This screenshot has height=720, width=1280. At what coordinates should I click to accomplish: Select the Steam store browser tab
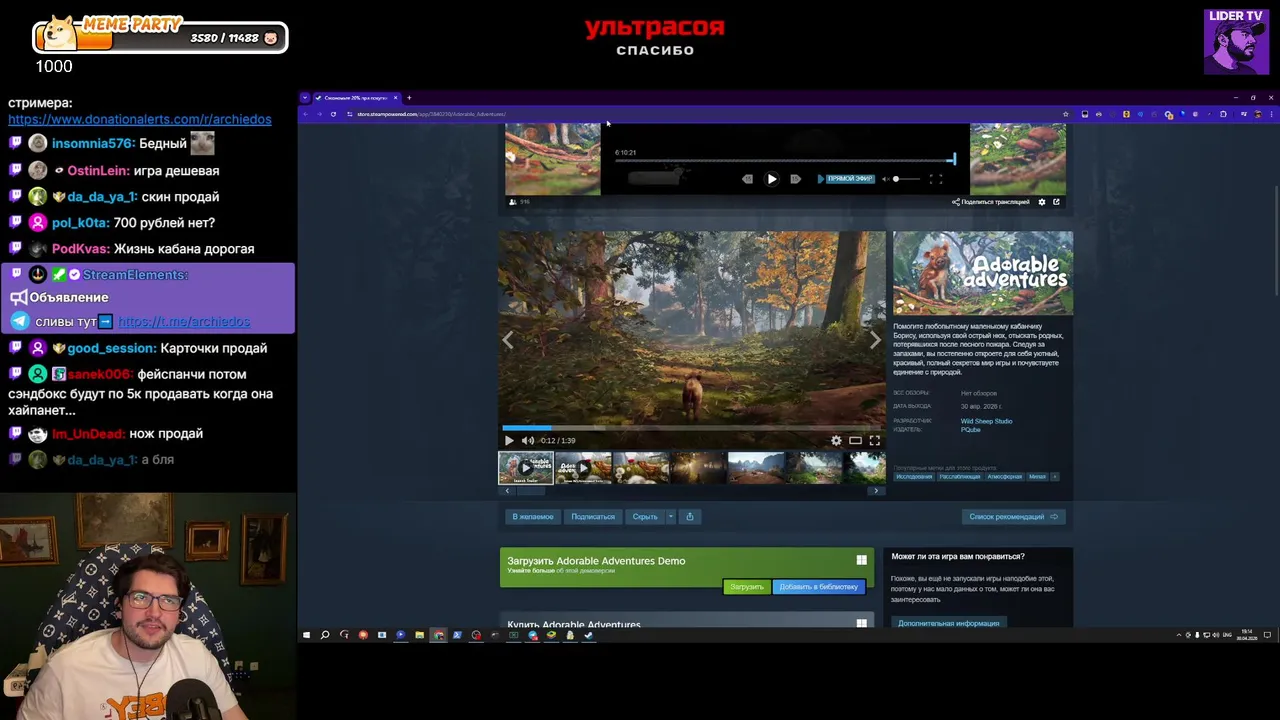(x=355, y=98)
